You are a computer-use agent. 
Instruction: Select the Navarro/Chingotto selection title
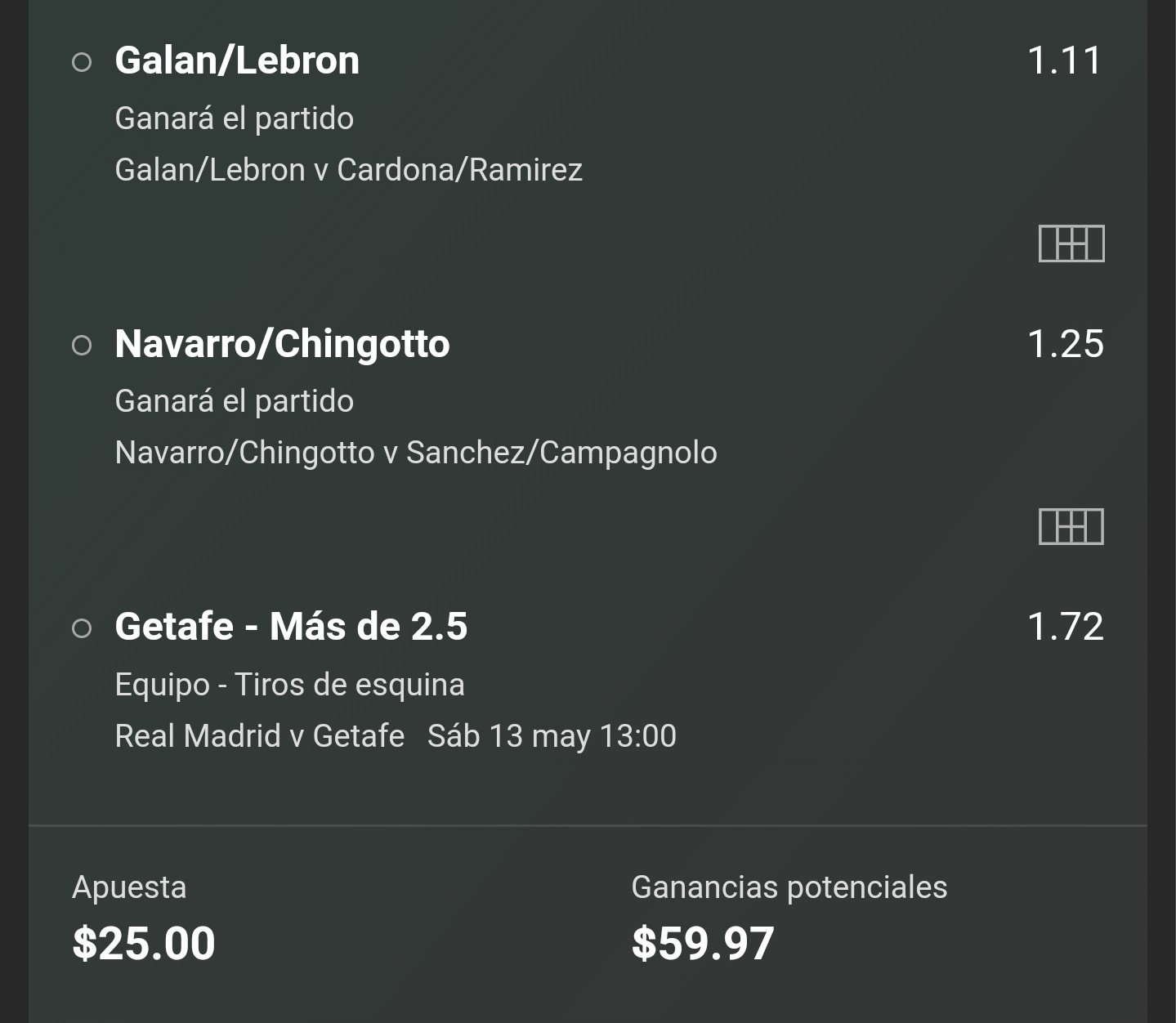pos(282,344)
